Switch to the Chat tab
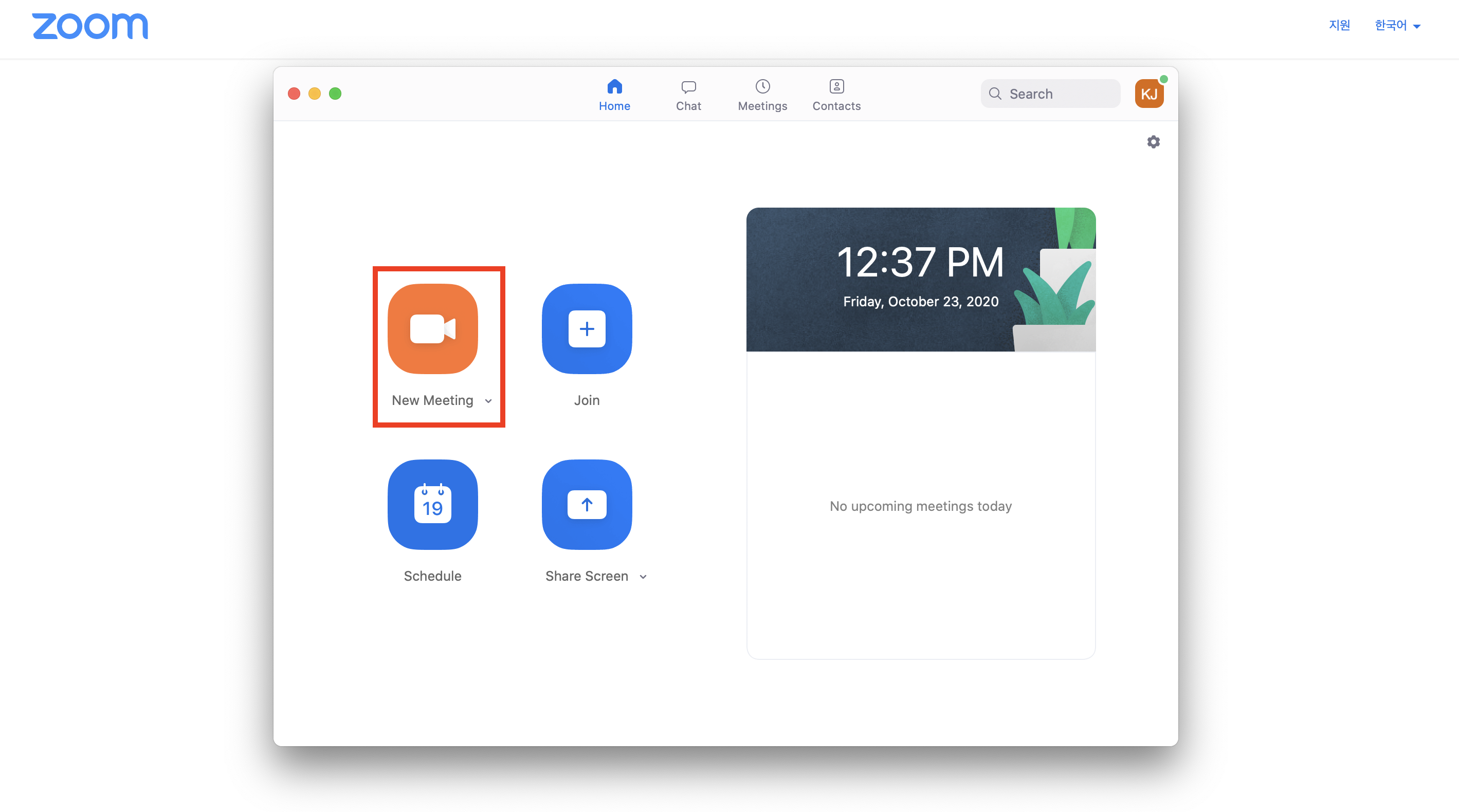The image size is (1459, 812). point(688,95)
